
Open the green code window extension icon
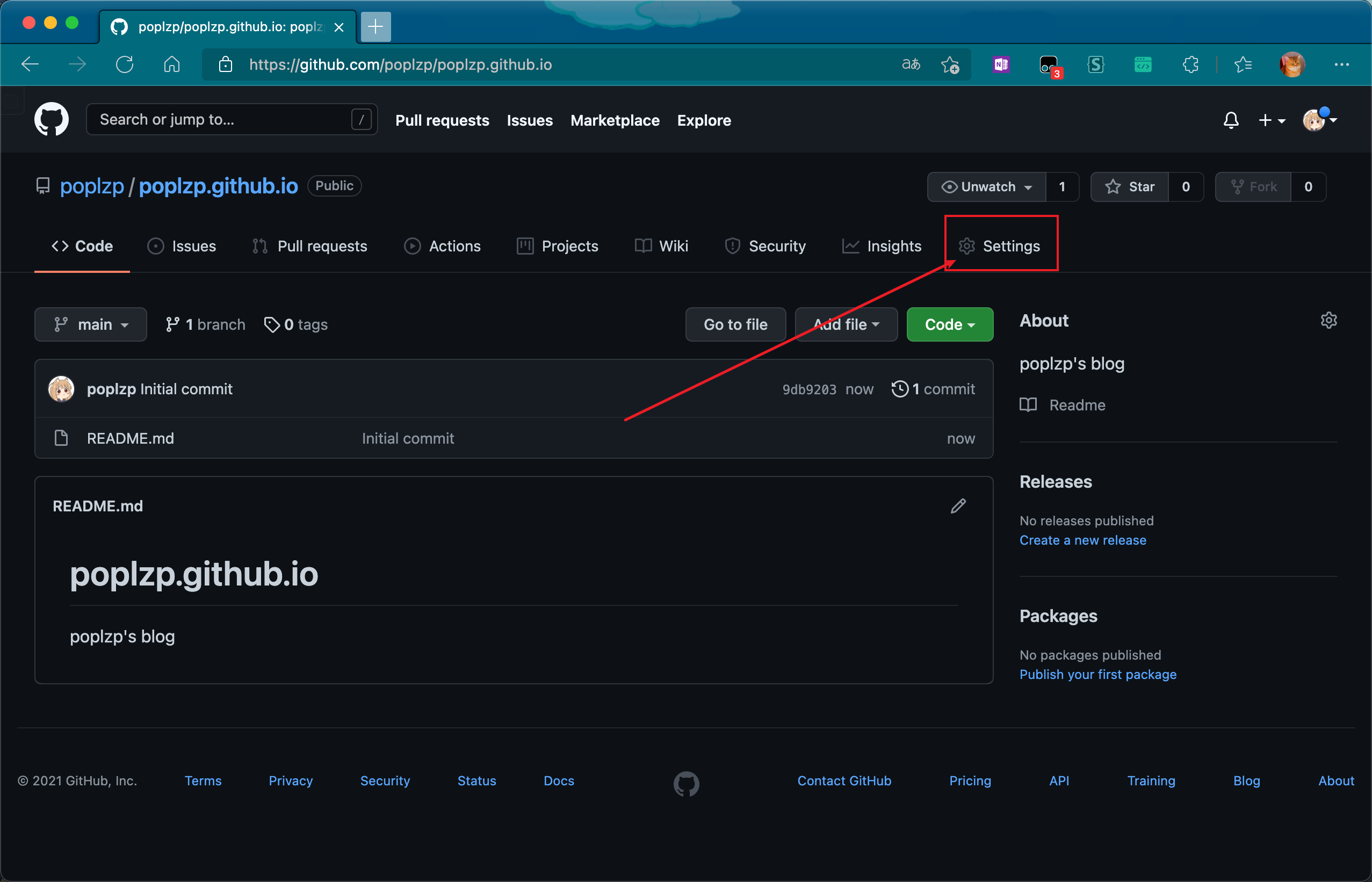[x=1143, y=64]
